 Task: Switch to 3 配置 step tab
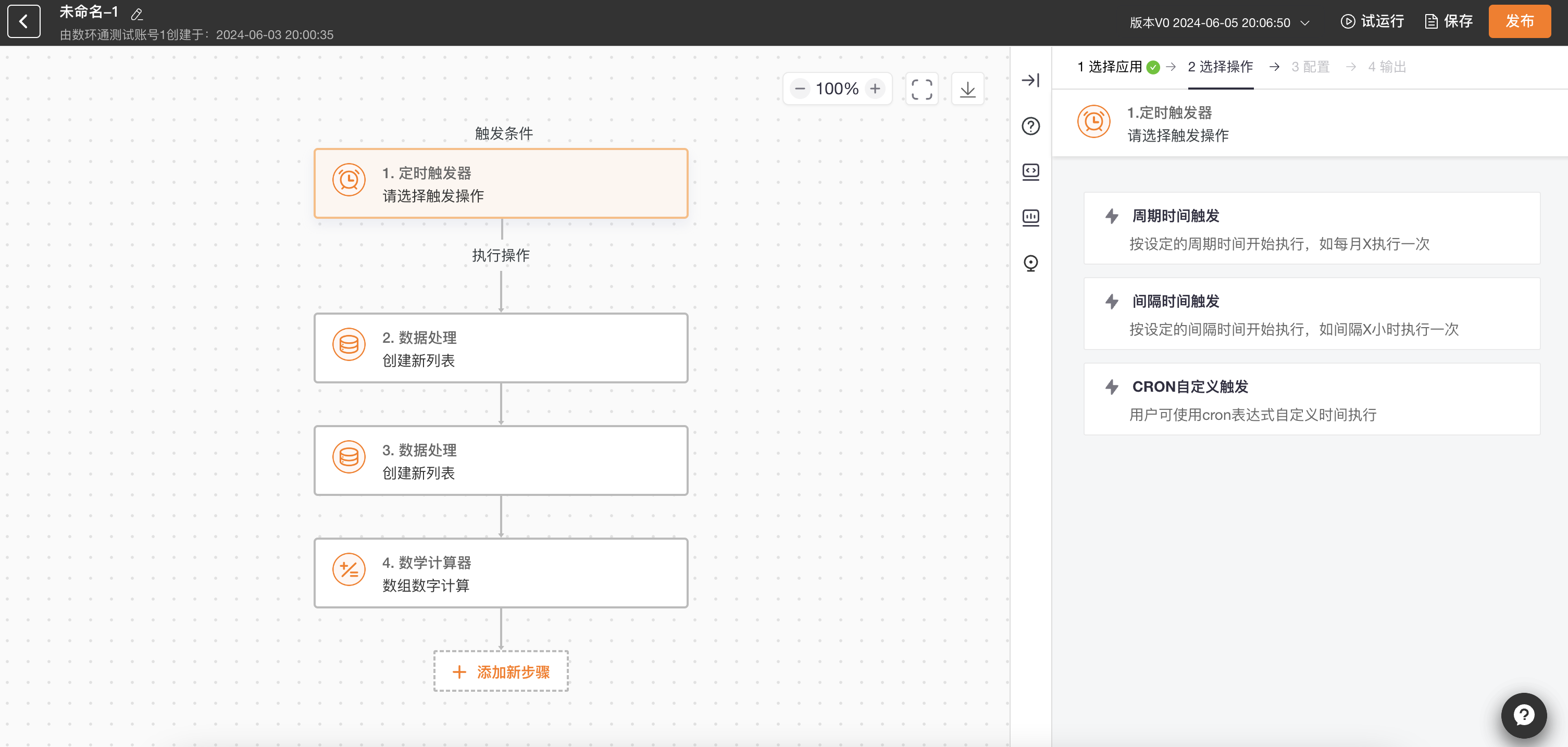[1310, 66]
